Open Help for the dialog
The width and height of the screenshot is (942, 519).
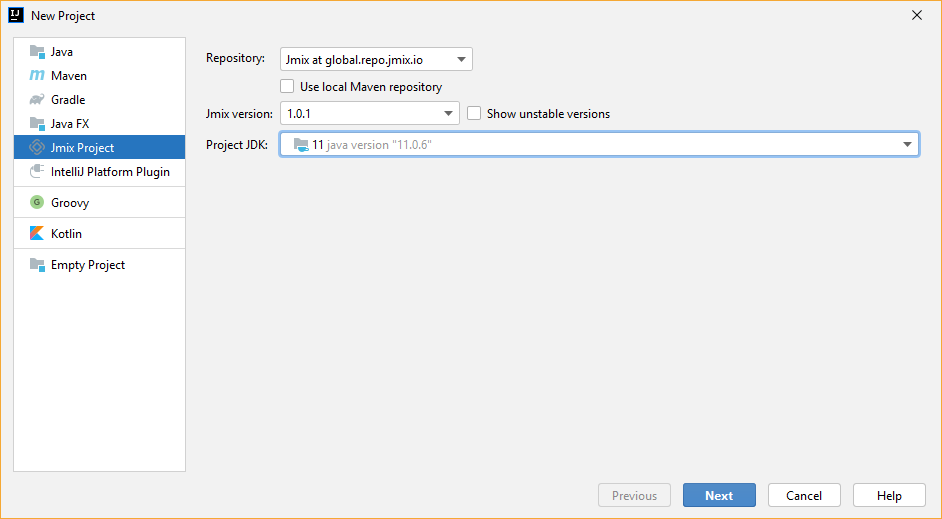coord(889,496)
